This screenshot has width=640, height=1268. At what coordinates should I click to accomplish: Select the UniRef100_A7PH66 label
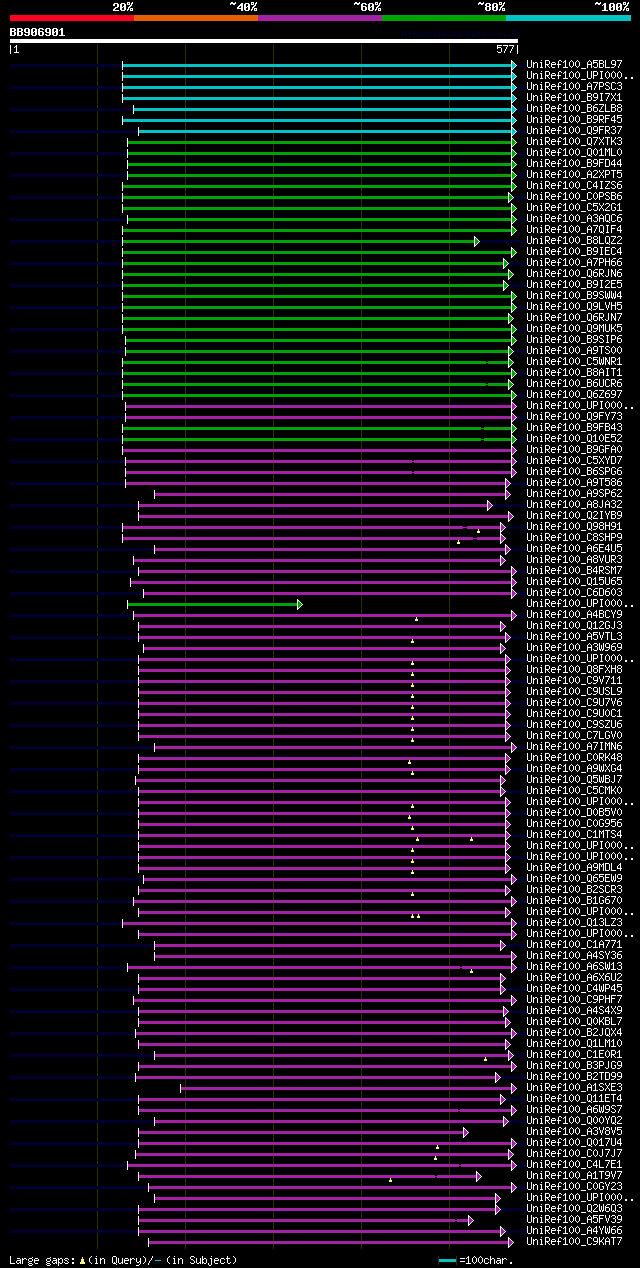point(574,263)
